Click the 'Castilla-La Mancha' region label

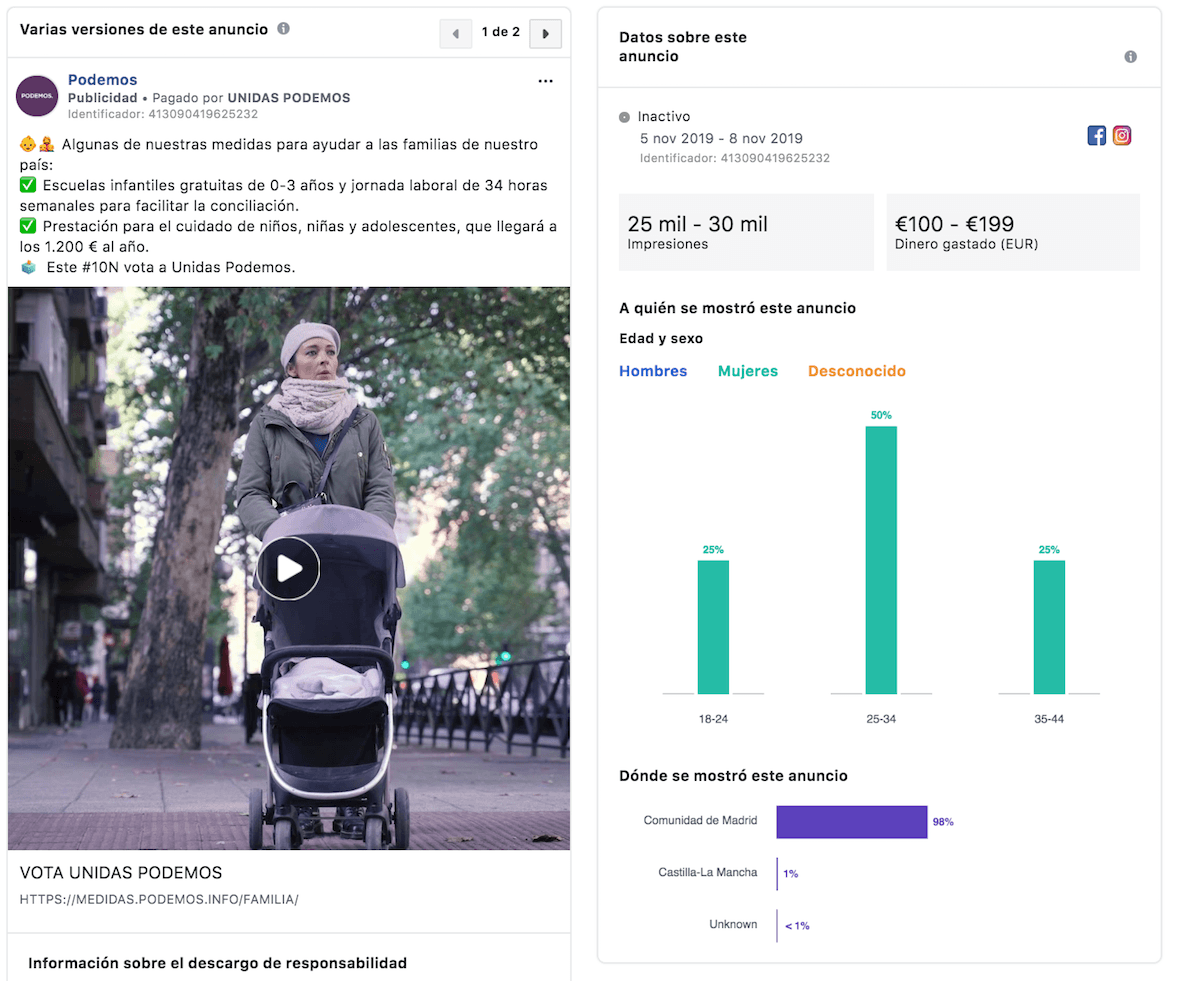tap(708, 872)
